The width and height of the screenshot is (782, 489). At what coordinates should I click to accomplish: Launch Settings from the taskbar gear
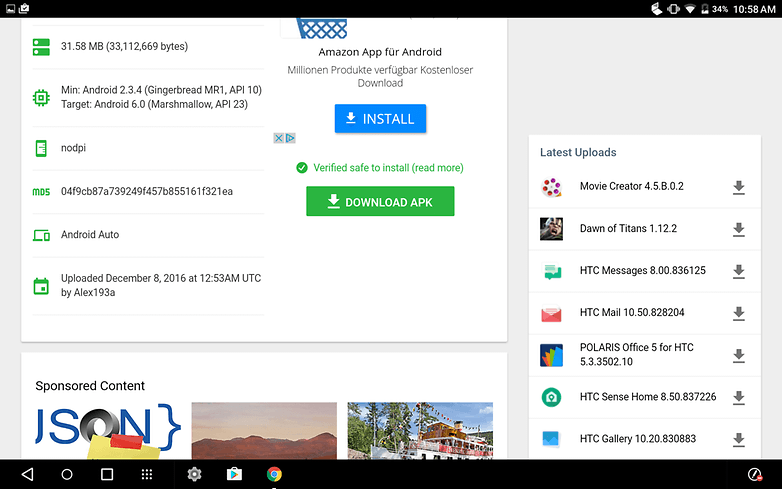point(194,474)
